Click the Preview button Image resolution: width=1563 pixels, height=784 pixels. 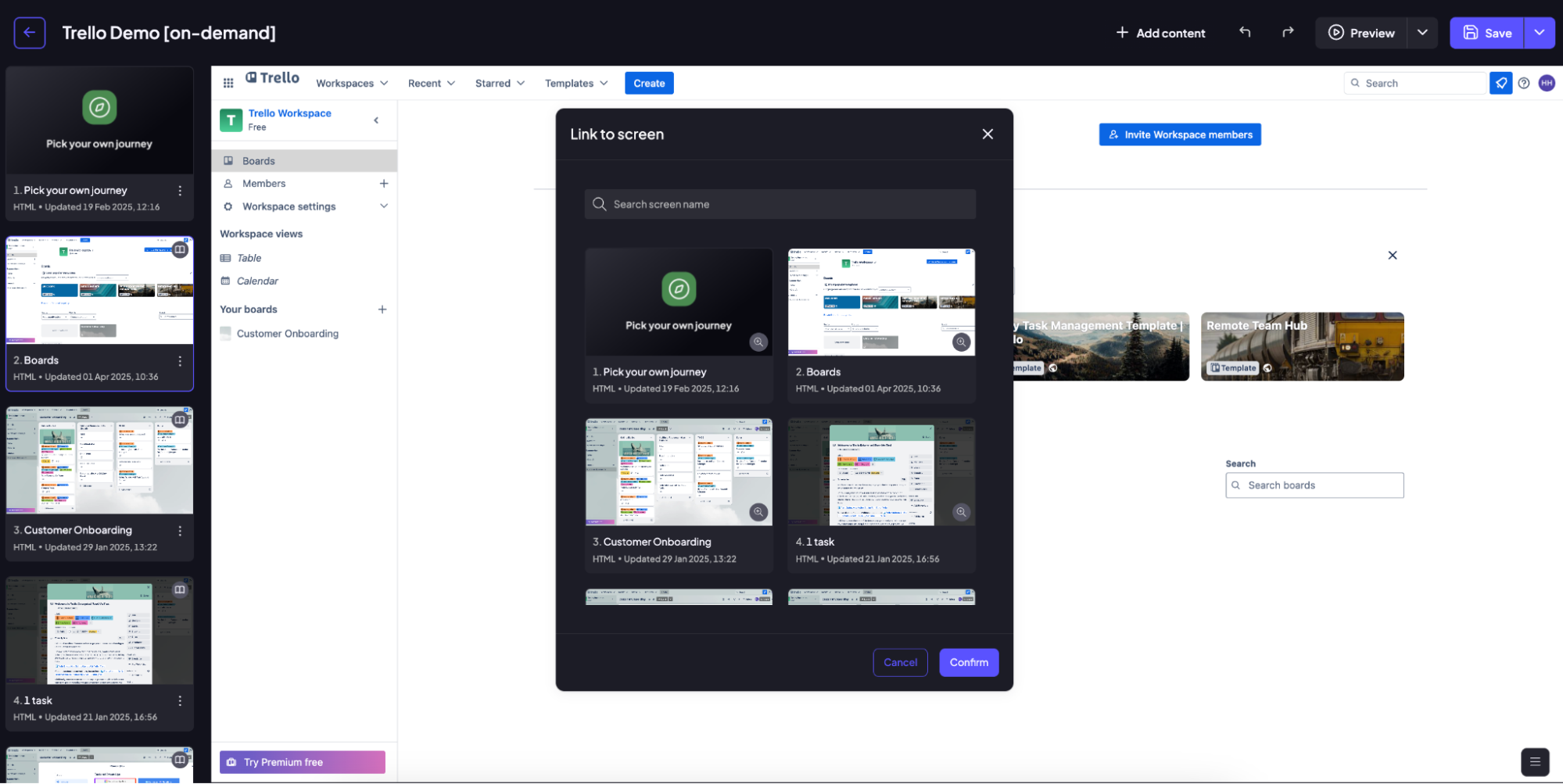pyautogui.click(x=1361, y=33)
